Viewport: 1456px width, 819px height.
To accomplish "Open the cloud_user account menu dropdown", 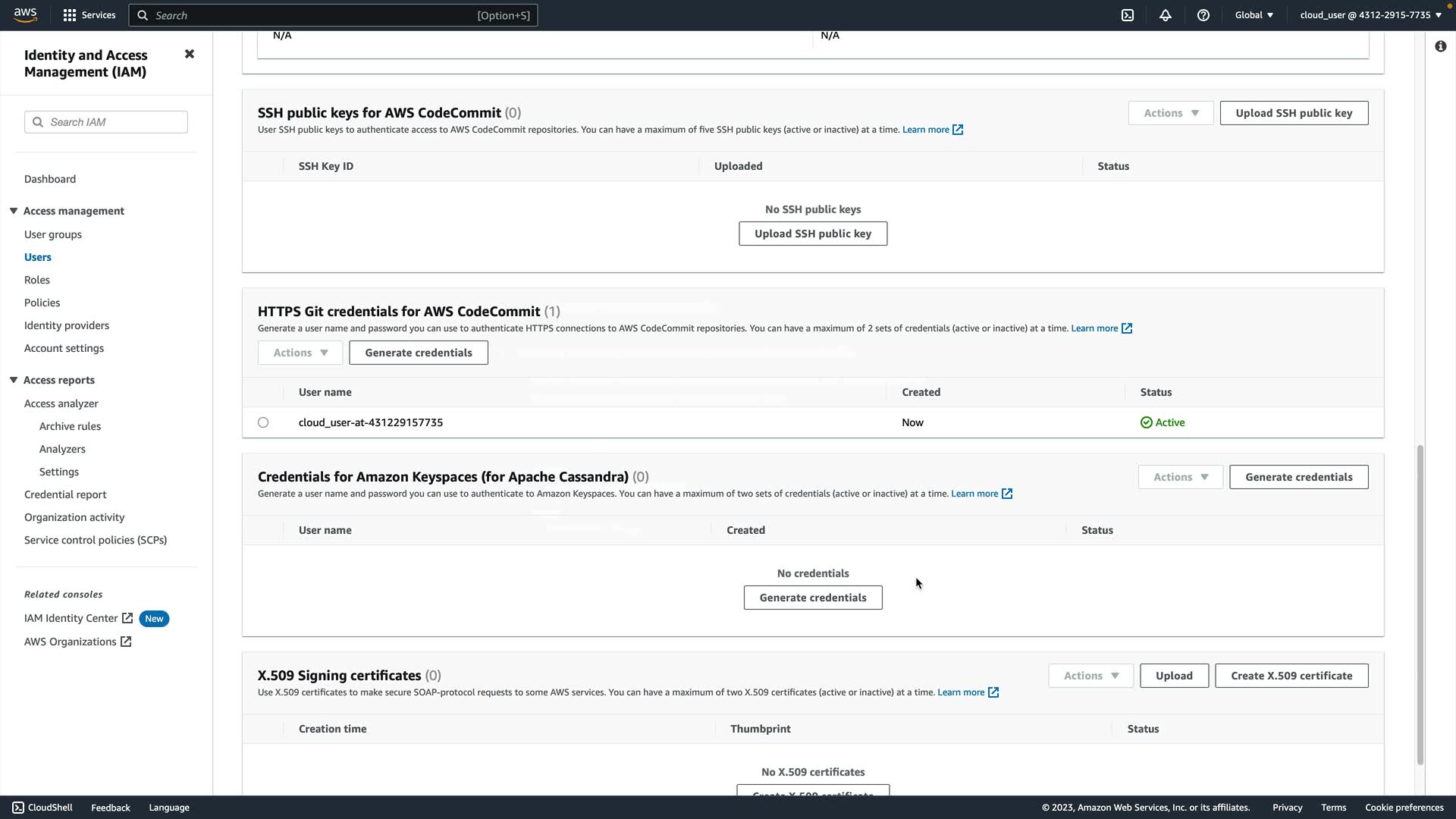I will [x=1370, y=15].
